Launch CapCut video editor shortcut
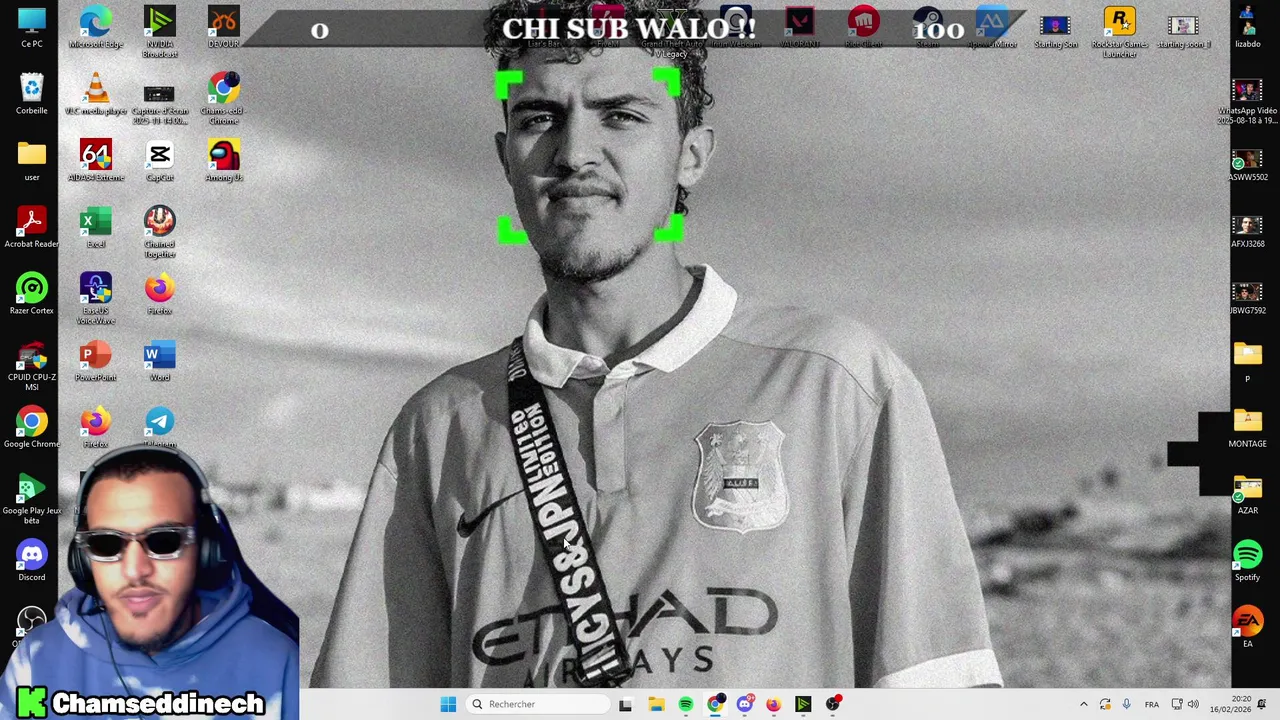 160,160
